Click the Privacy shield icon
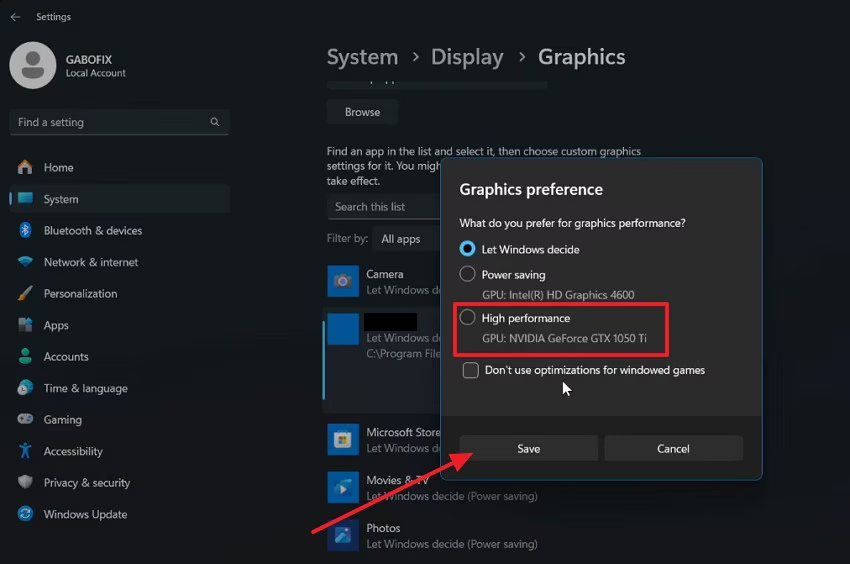The height and width of the screenshot is (564, 850). point(25,482)
